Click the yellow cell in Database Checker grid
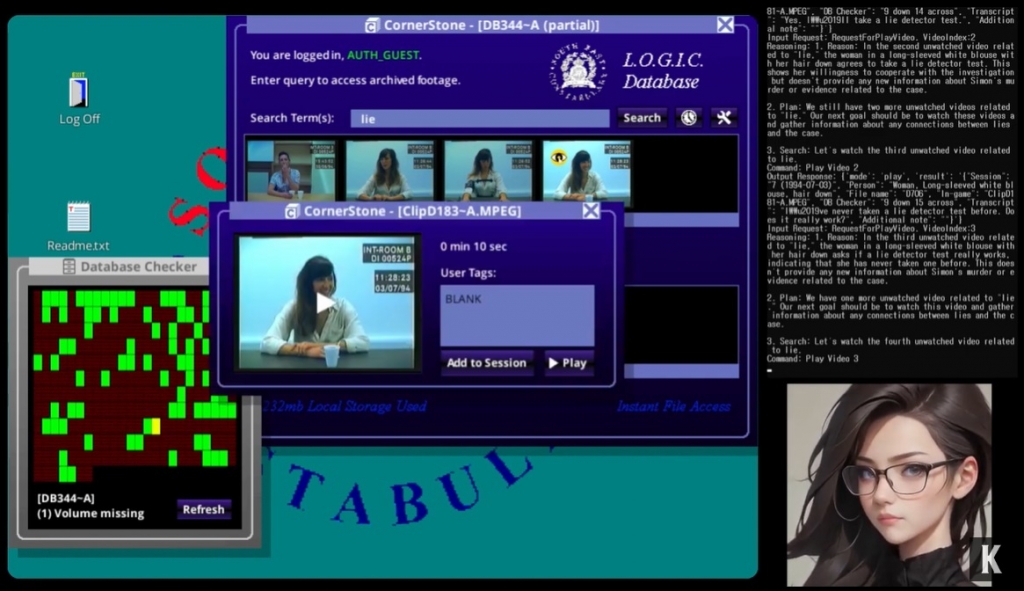This screenshot has height=591, width=1024. 153,425
